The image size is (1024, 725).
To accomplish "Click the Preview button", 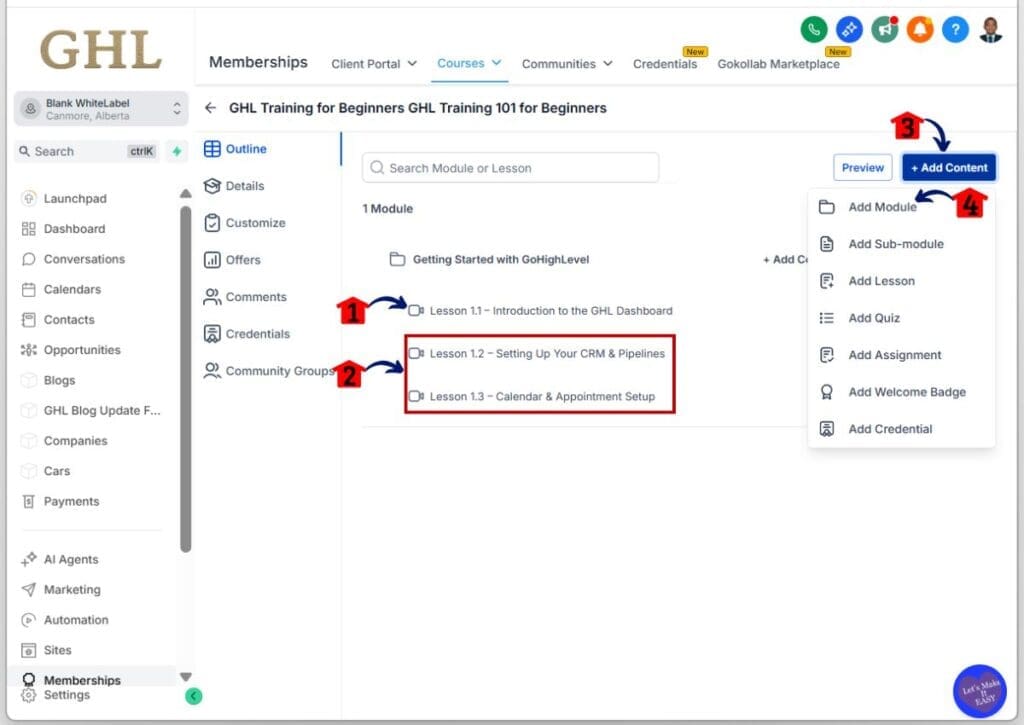I will 861,167.
